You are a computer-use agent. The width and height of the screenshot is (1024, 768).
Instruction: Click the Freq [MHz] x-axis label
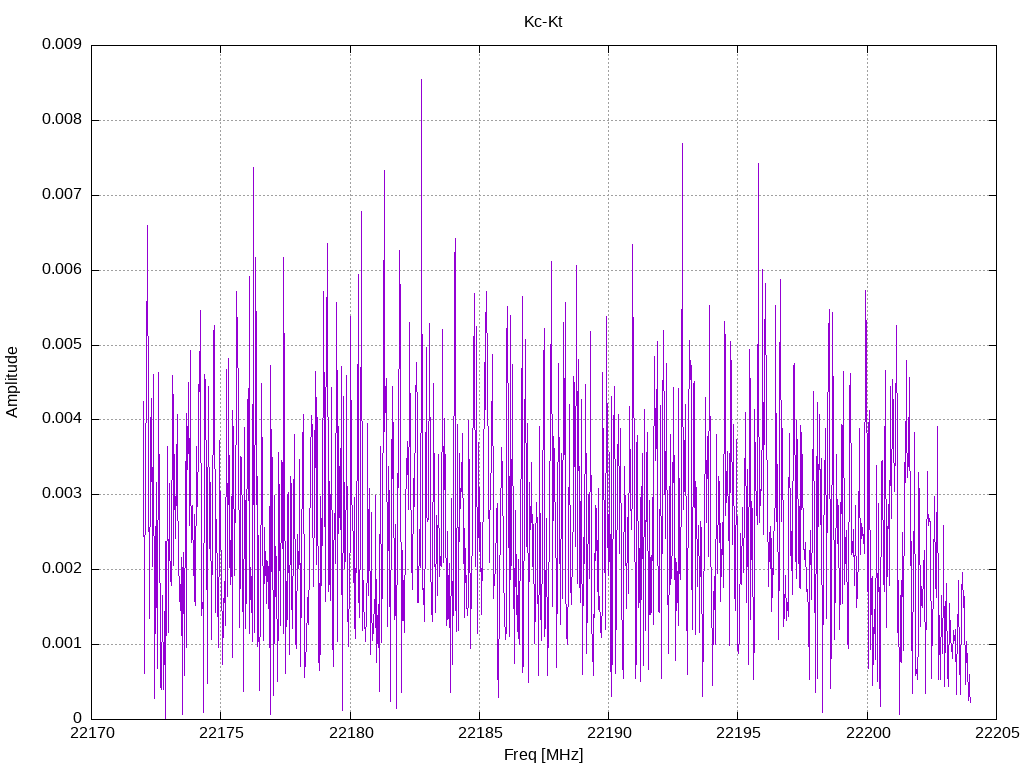543,755
